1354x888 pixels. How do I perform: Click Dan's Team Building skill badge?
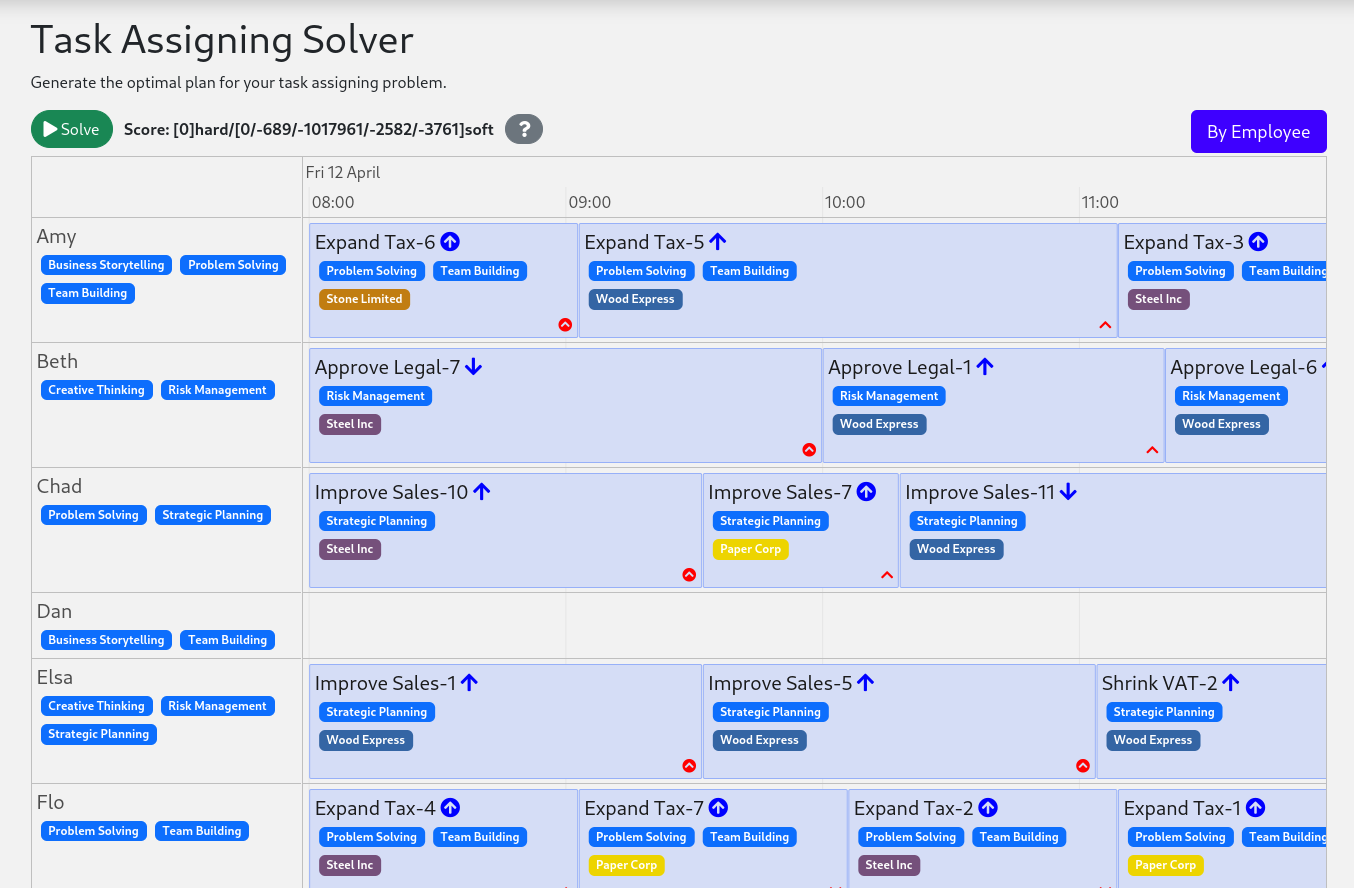pos(228,640)
